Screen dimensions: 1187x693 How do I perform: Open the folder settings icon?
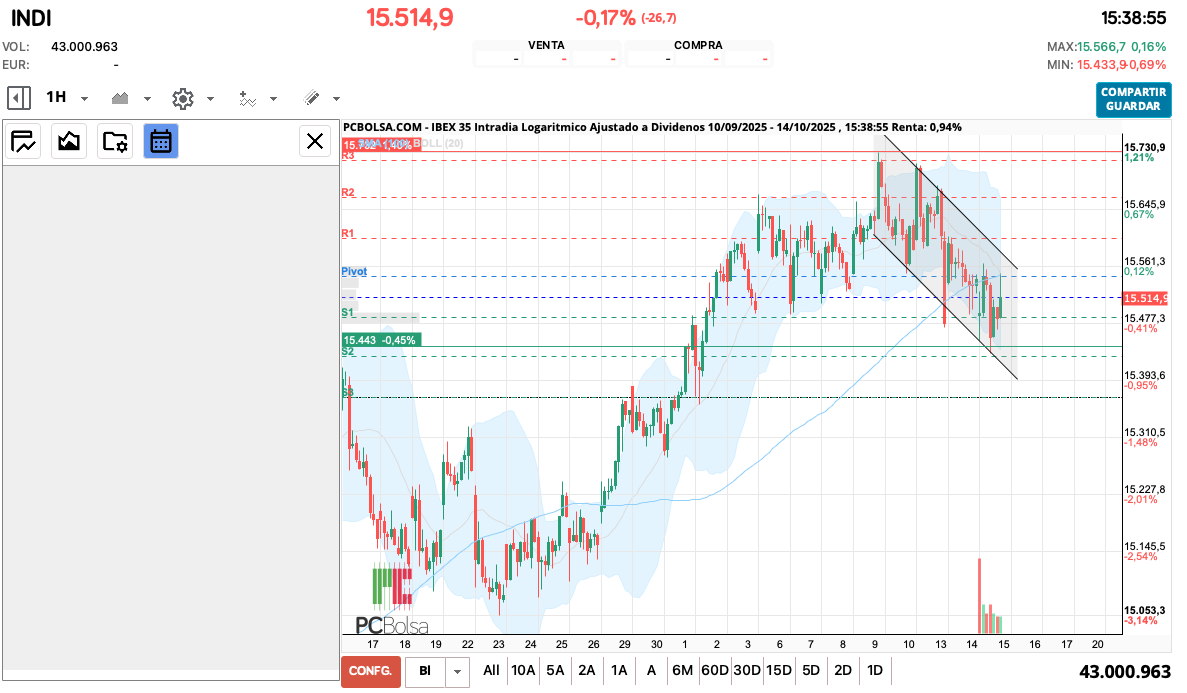point(115,141)
